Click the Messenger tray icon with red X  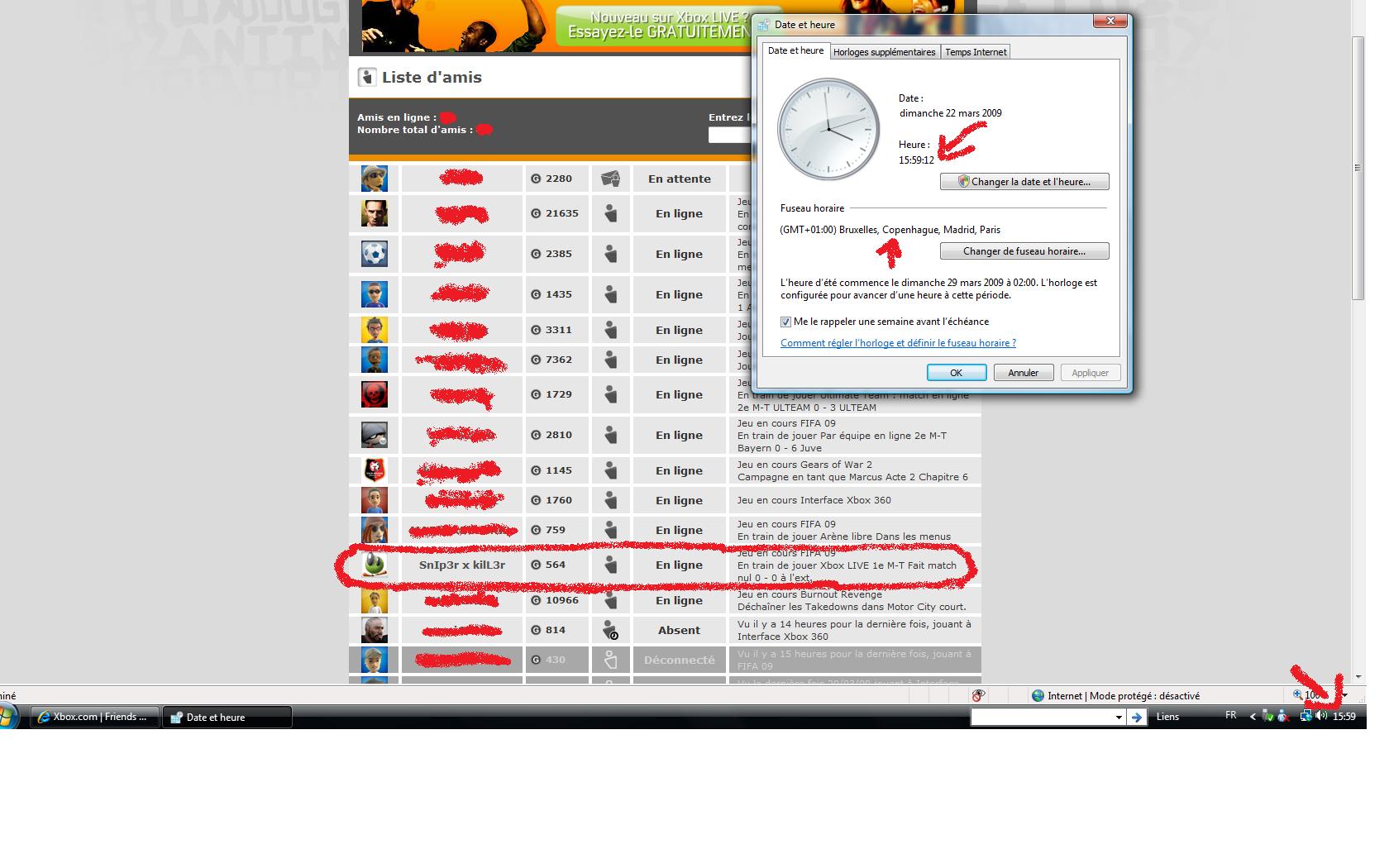(1283, 717)
